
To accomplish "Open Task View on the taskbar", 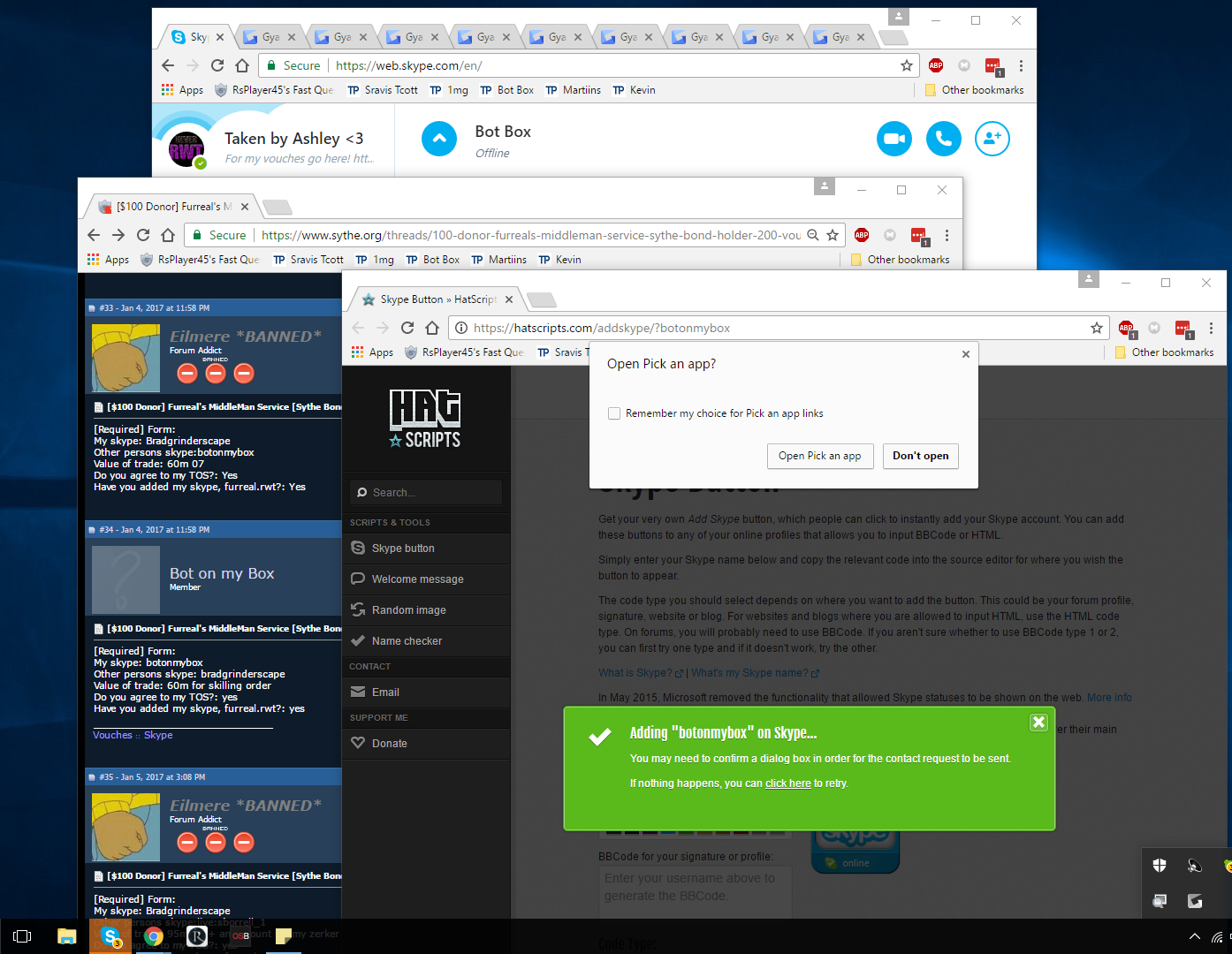I will (22, 936).
